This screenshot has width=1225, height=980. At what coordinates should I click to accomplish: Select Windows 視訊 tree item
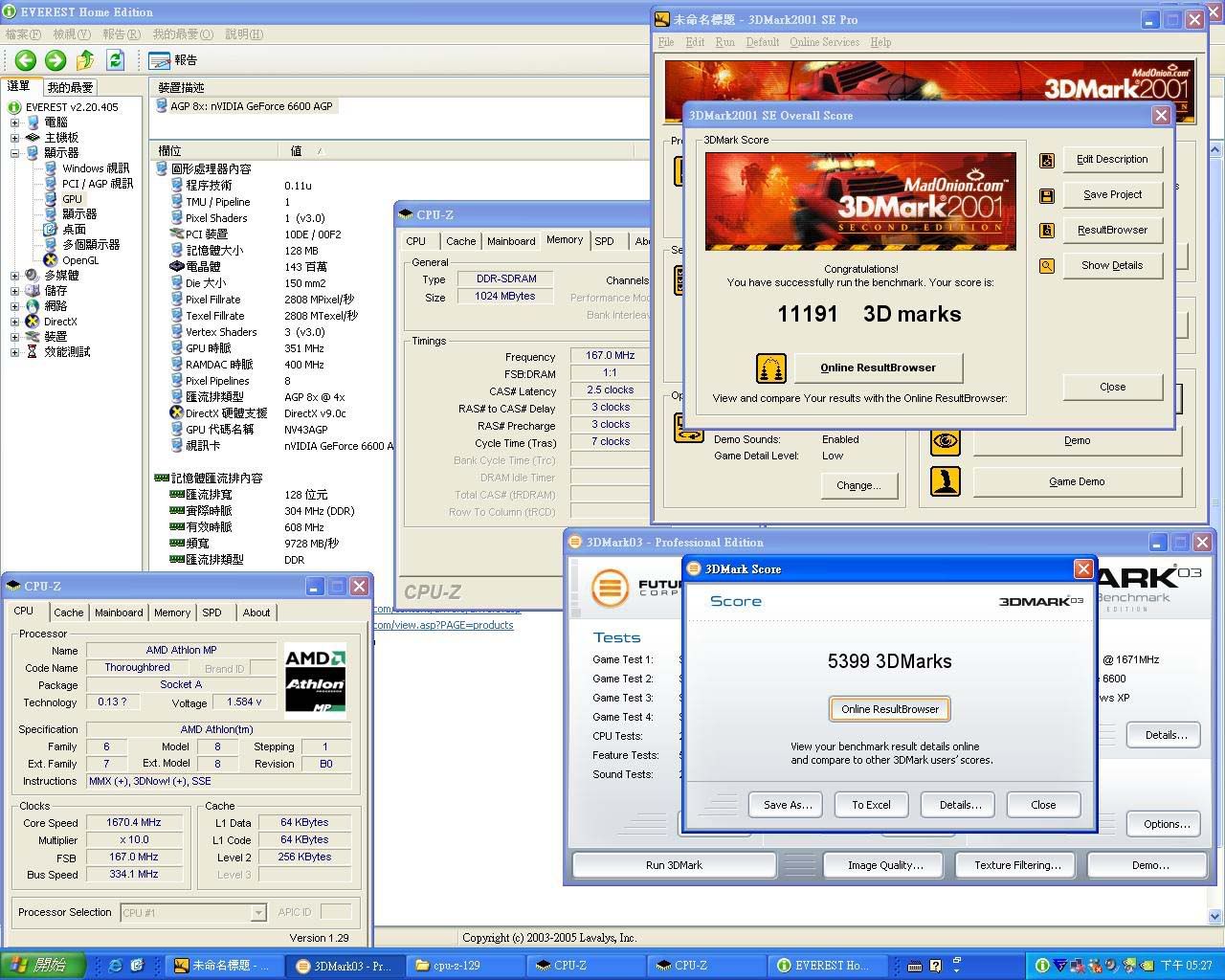(96, 168)
